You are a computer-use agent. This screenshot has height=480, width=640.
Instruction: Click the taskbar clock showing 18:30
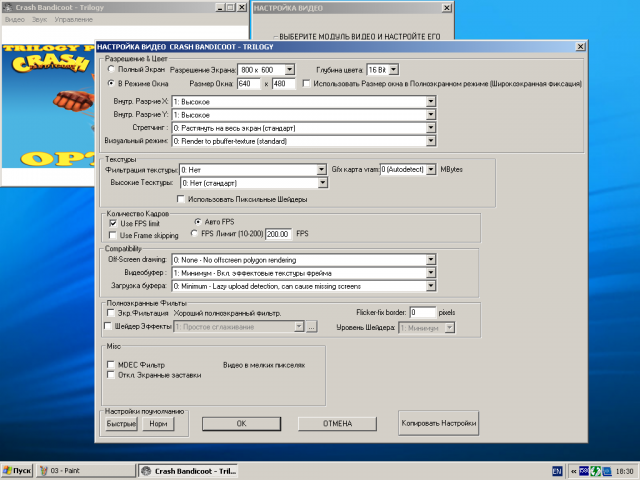click(x=624, y=471)
